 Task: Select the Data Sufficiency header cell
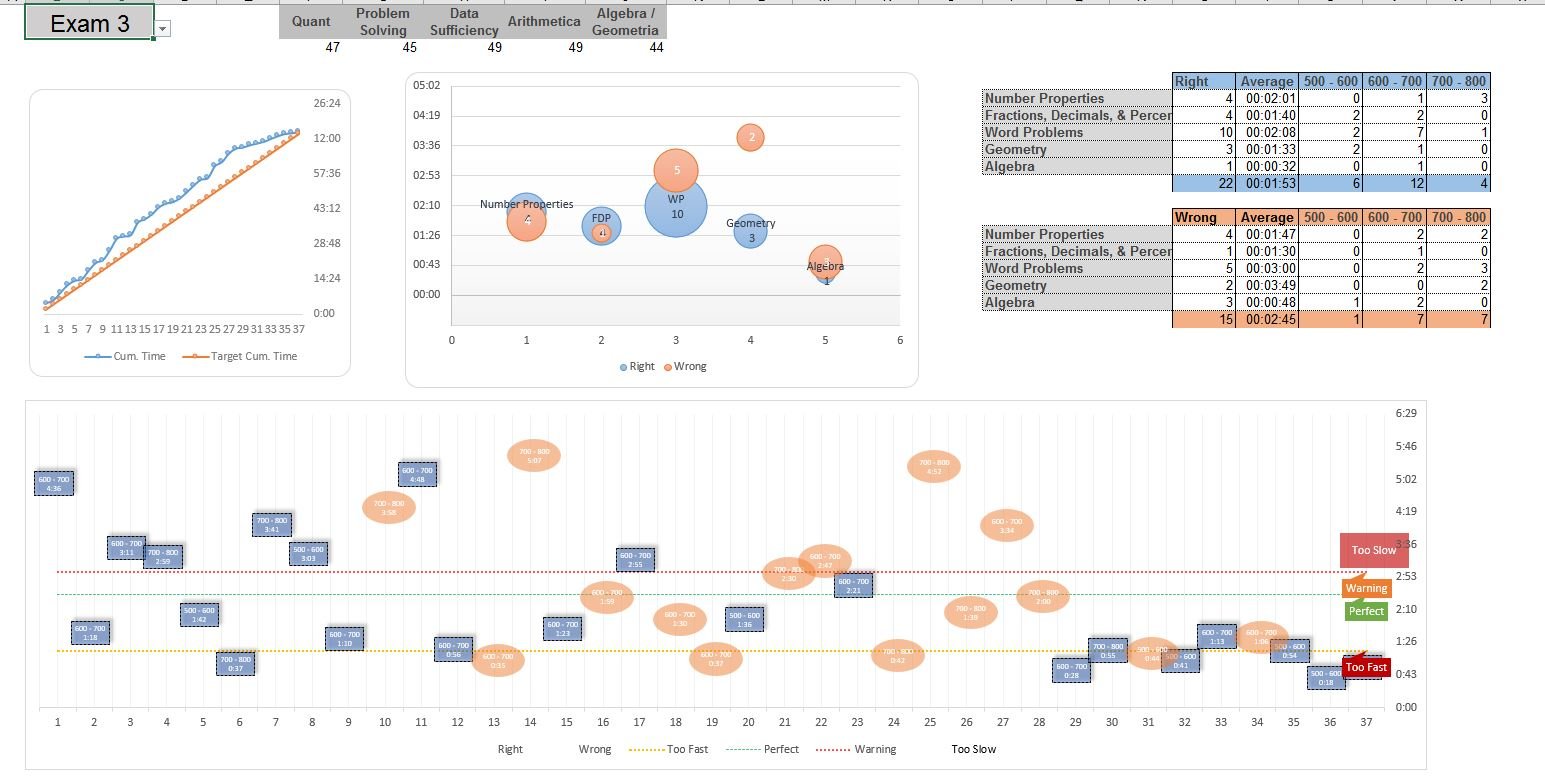coord(464,22)
